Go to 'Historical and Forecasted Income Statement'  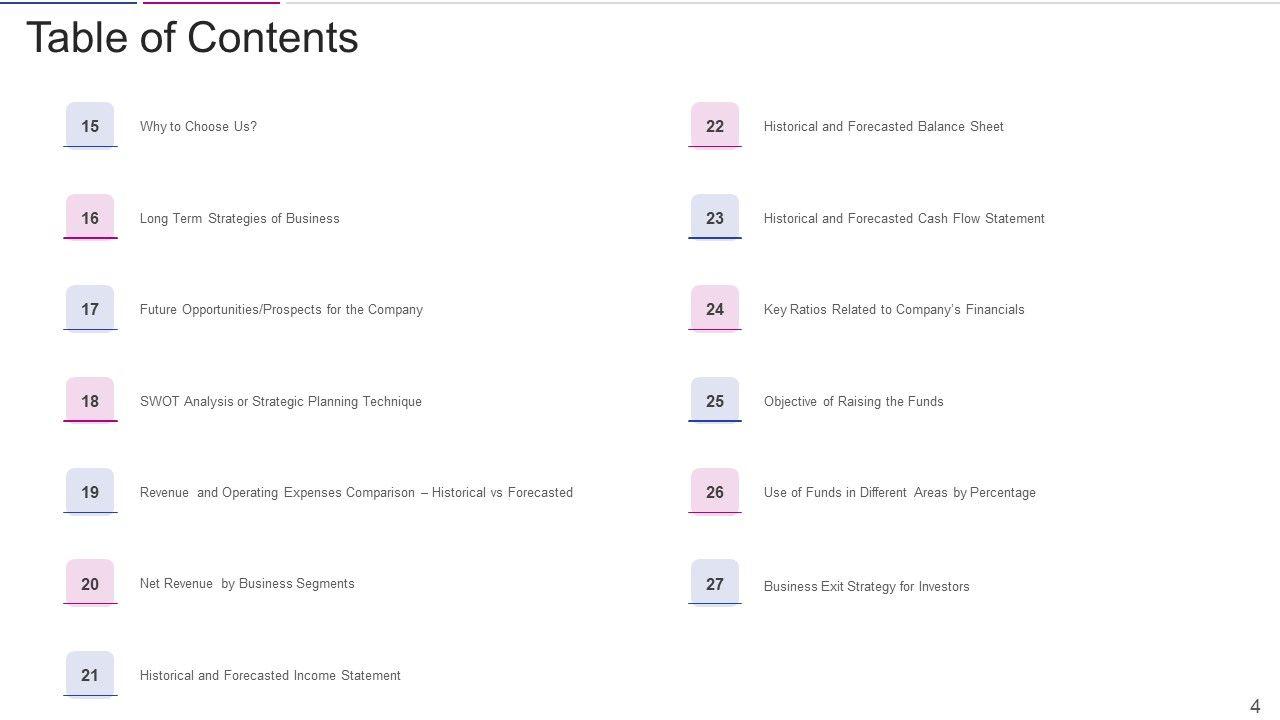270,676
